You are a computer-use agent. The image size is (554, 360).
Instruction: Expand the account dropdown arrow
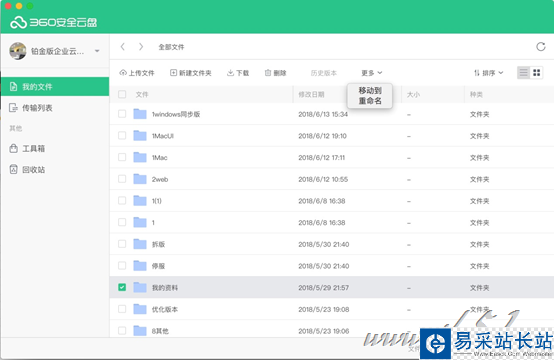pyautogui.click(x=97, y=51)
